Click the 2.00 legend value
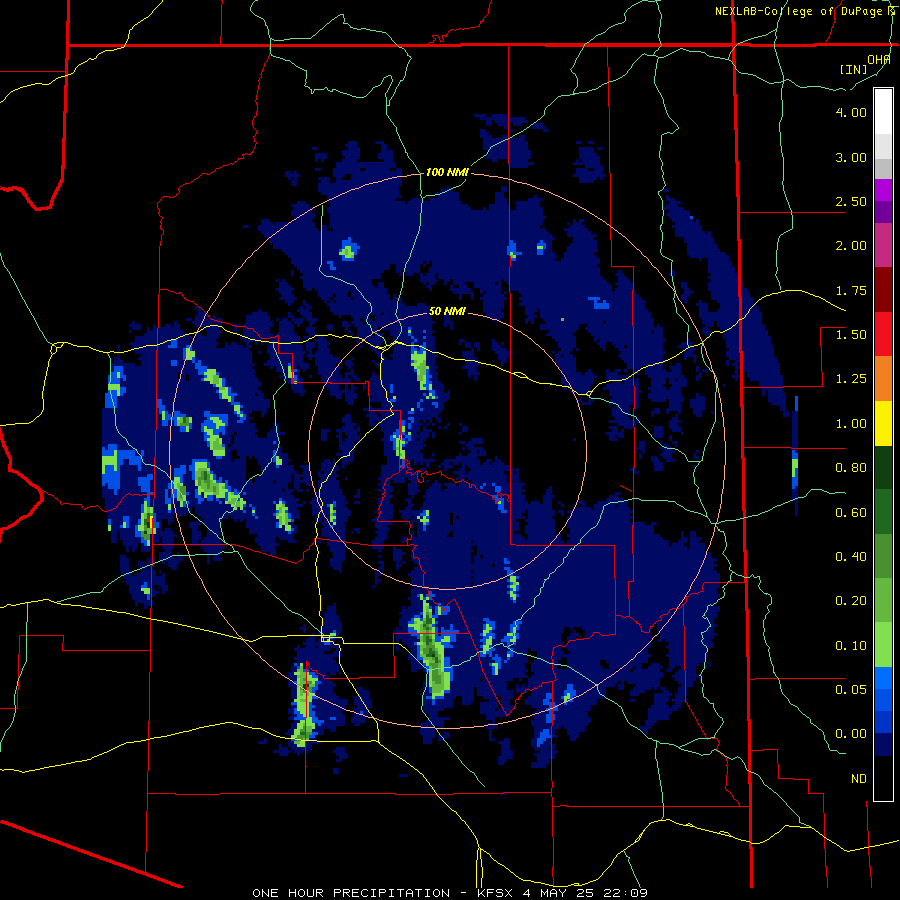This screenshot has width=900, height=900. coord(851,246)
